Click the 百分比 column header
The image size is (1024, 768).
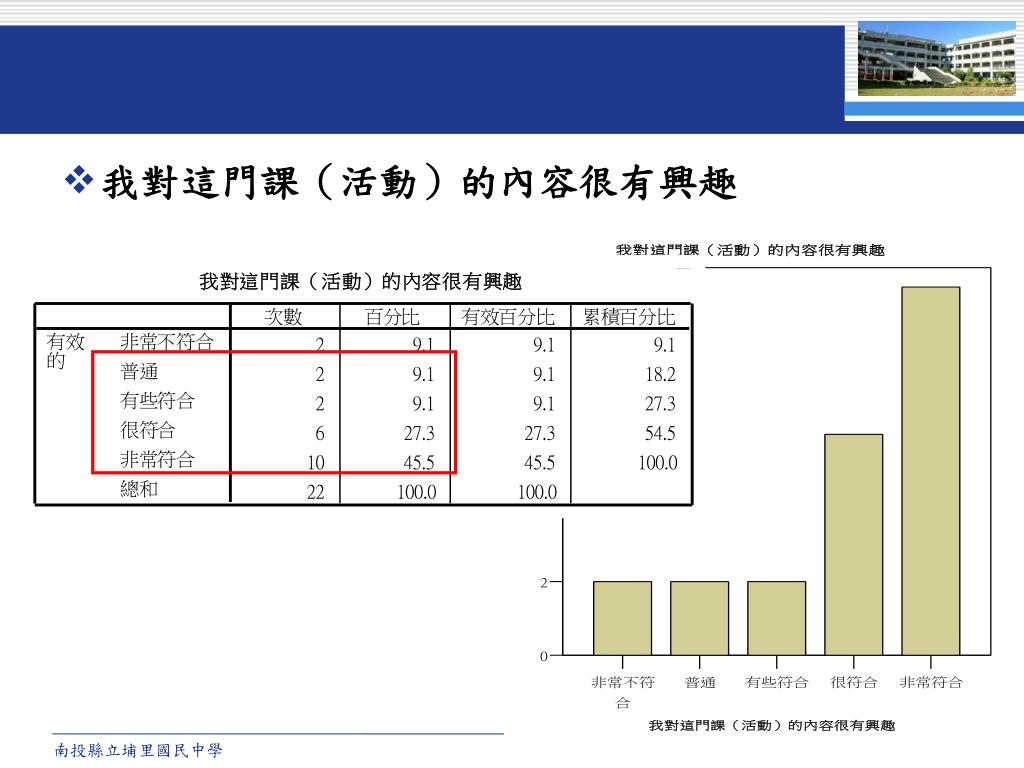(392, 317)
